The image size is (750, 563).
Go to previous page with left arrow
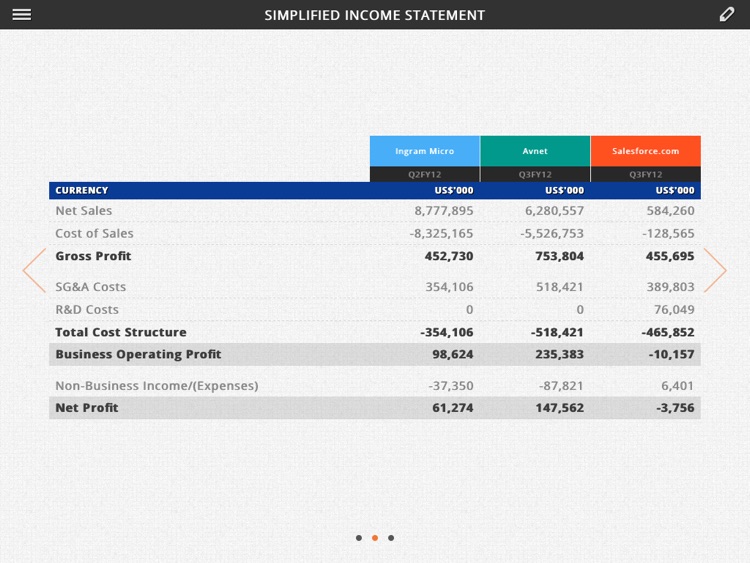(x=34, y=270)
